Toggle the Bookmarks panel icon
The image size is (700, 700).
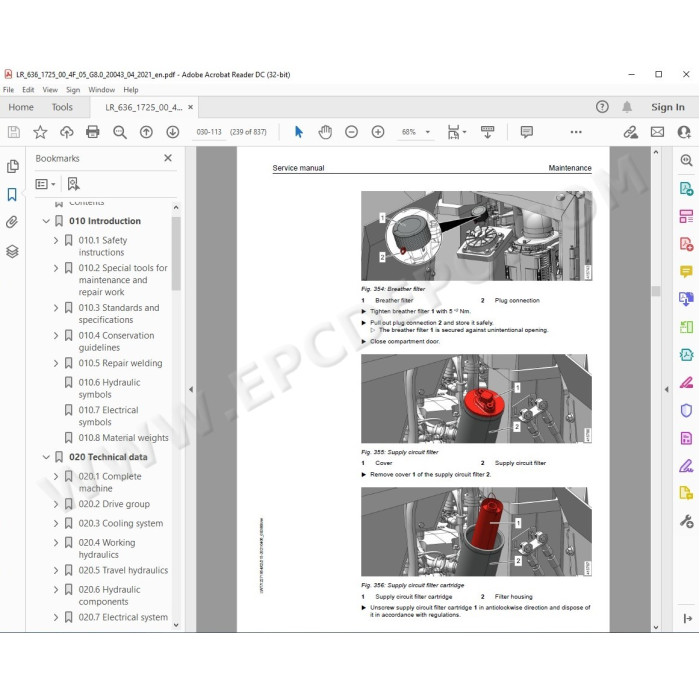(12, 194)
